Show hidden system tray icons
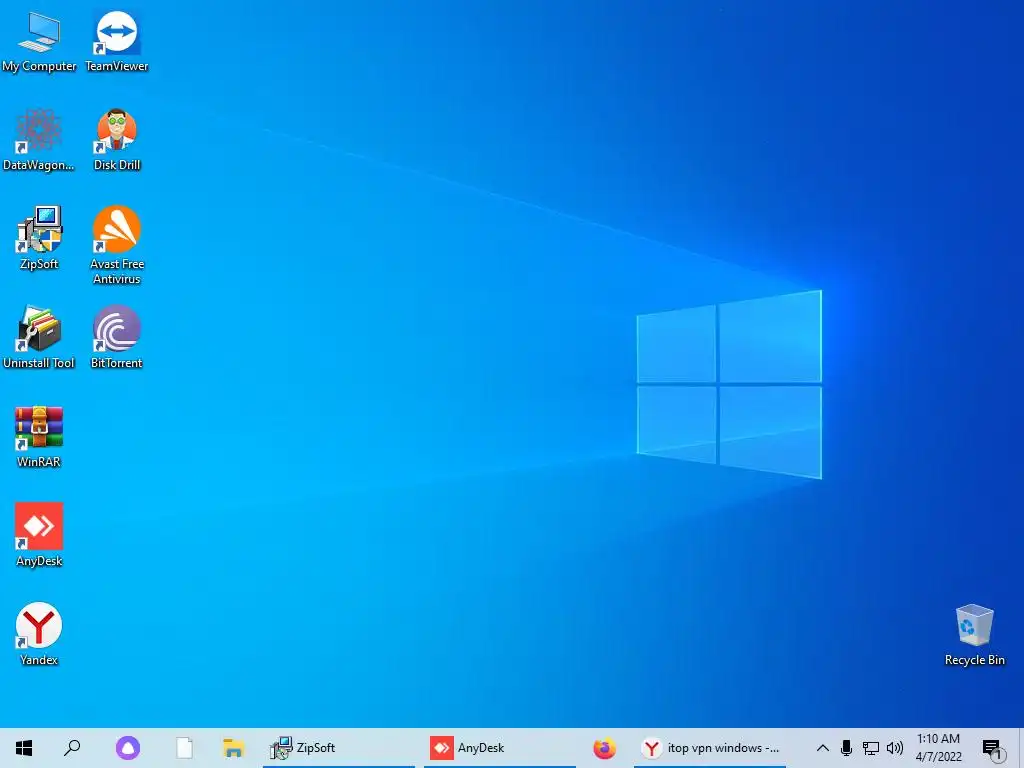Screen dimensions: 1024x768 (x=823, y=748)
